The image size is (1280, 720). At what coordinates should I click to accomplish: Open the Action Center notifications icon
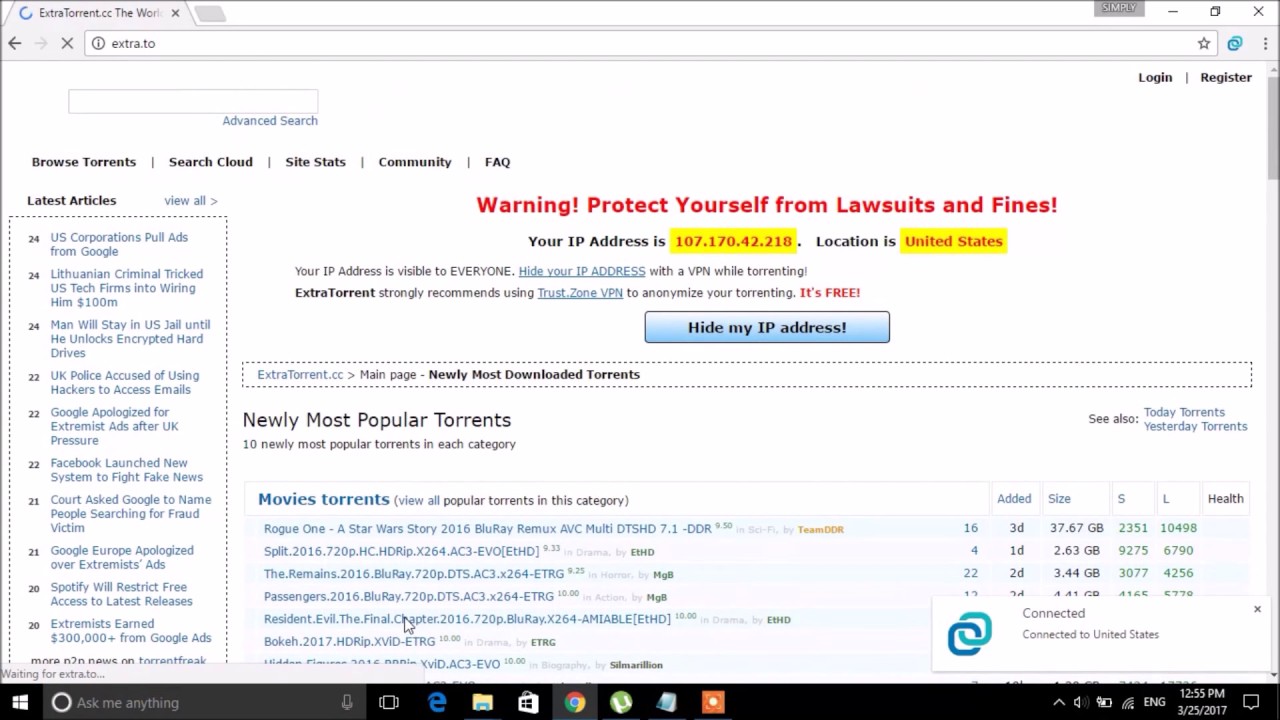point(1251,702)
